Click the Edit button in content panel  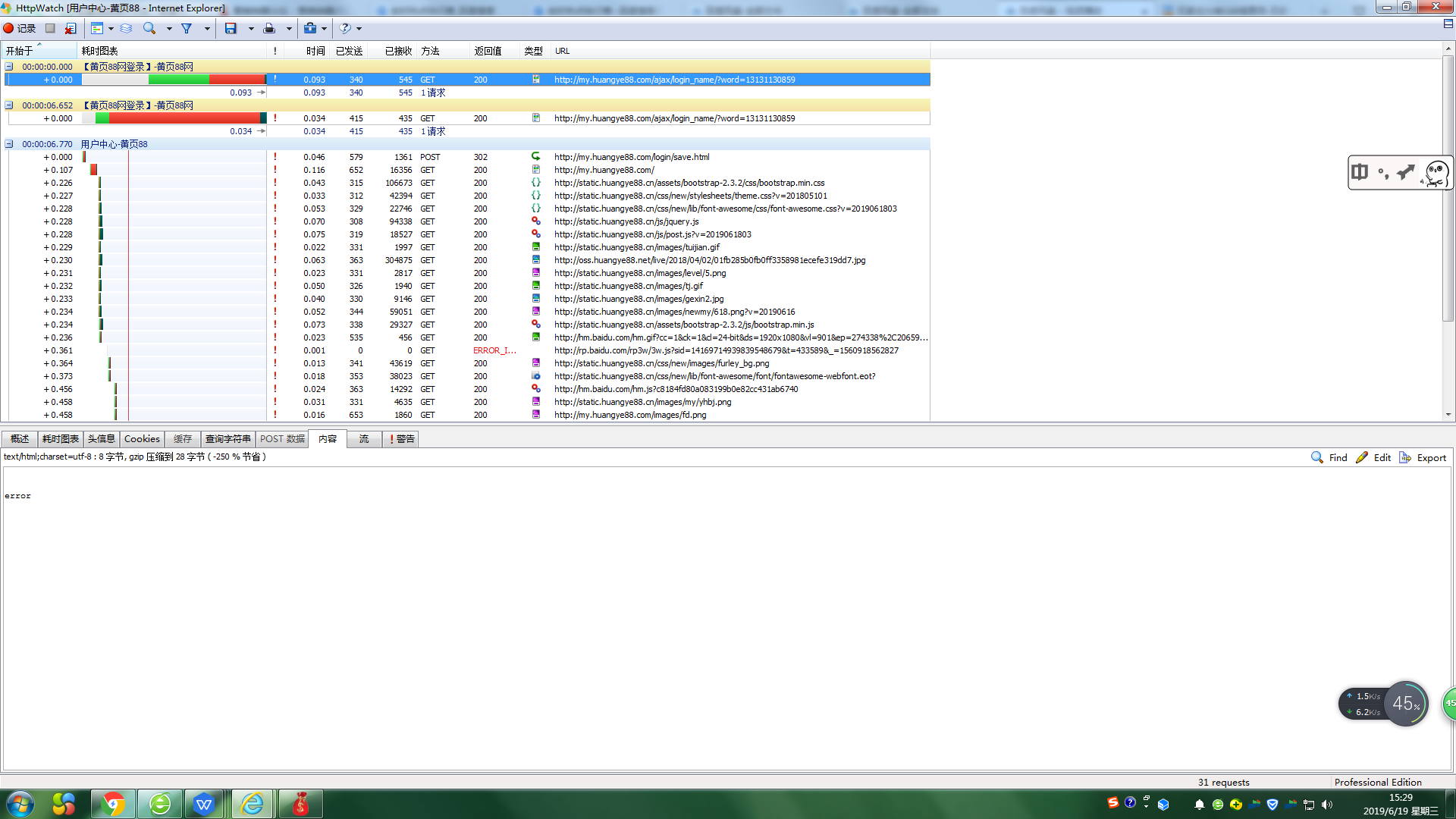1373,457
